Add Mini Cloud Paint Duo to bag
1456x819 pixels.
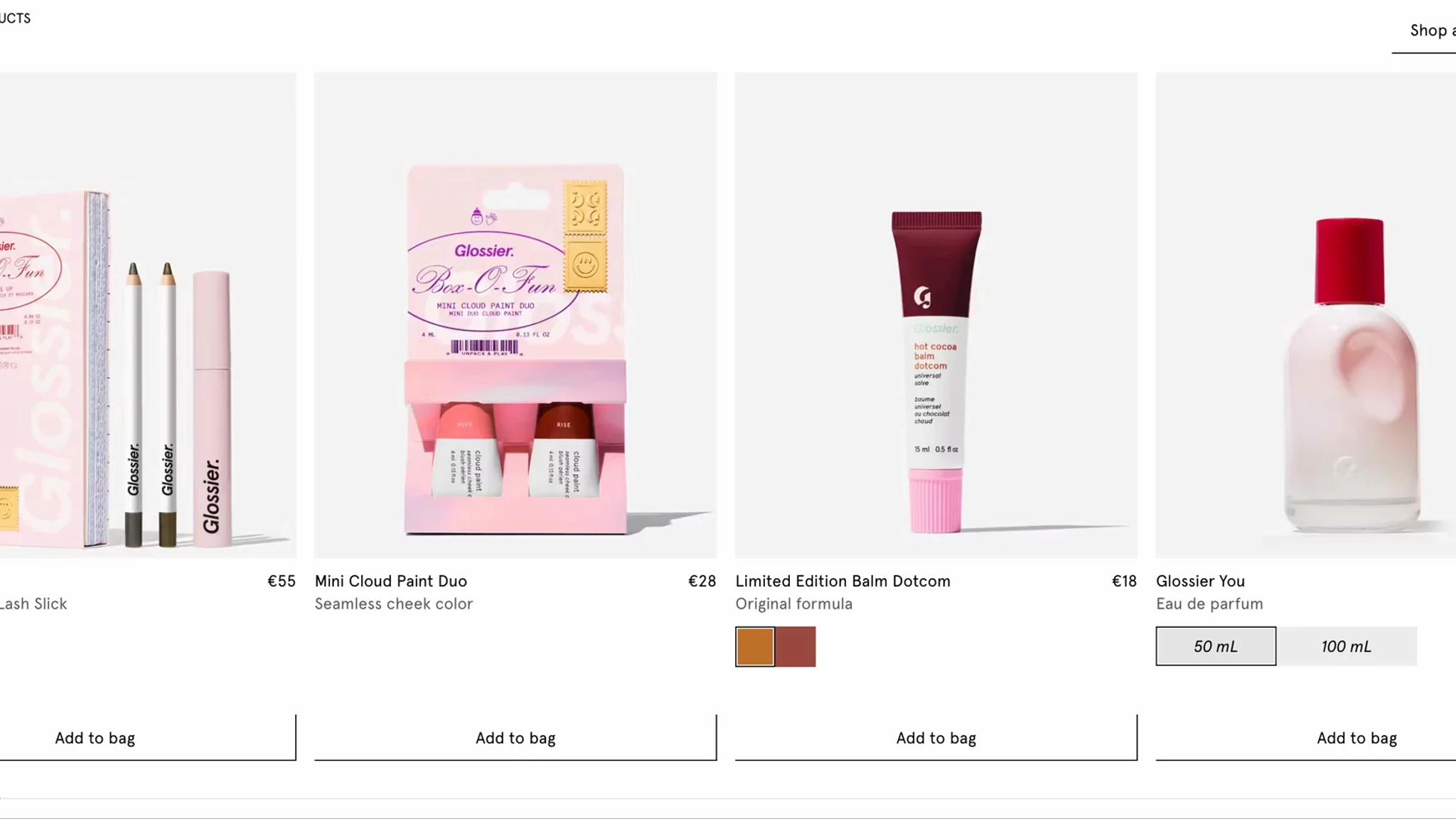pyautogui.click(x=515, y=738)
